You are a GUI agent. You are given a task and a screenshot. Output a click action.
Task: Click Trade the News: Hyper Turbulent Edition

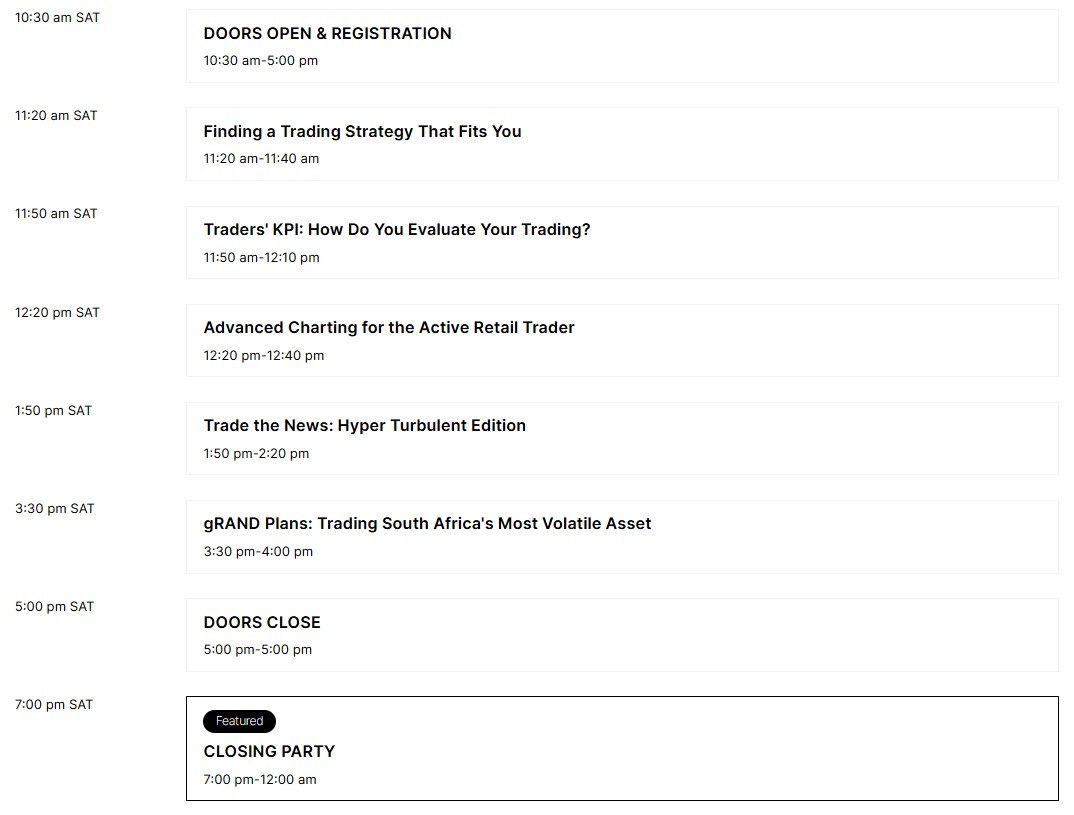(x=364, y=425)
